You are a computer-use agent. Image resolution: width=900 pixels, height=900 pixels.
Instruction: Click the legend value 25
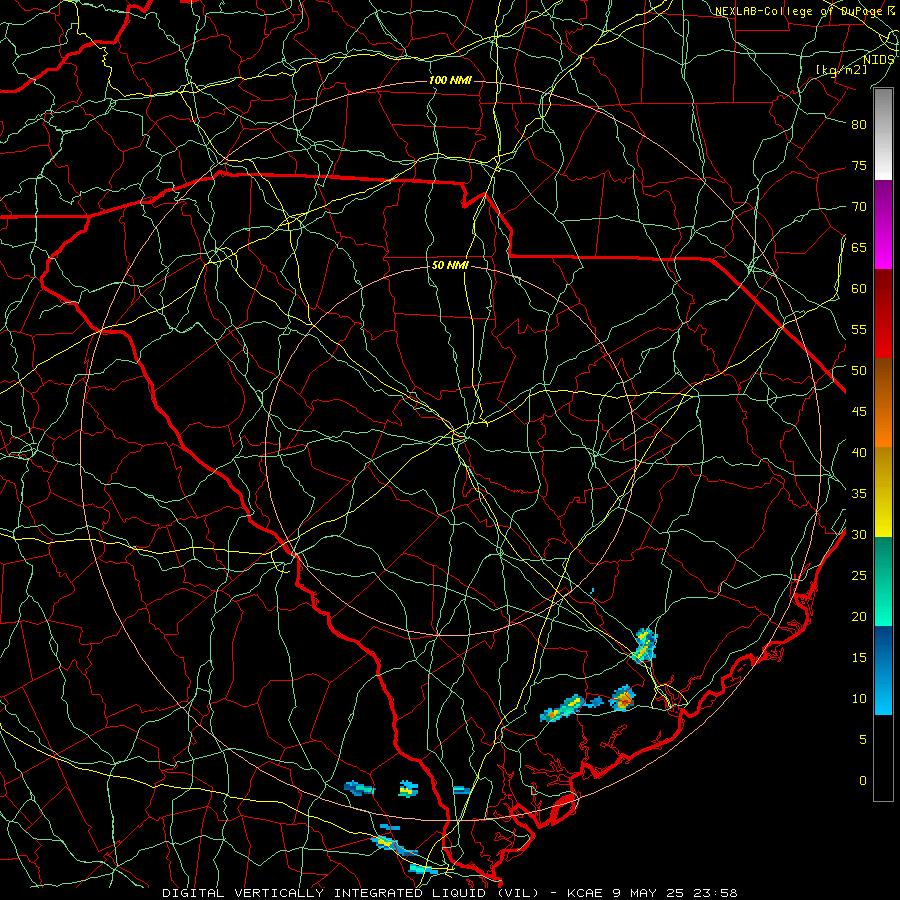point(859,576)
